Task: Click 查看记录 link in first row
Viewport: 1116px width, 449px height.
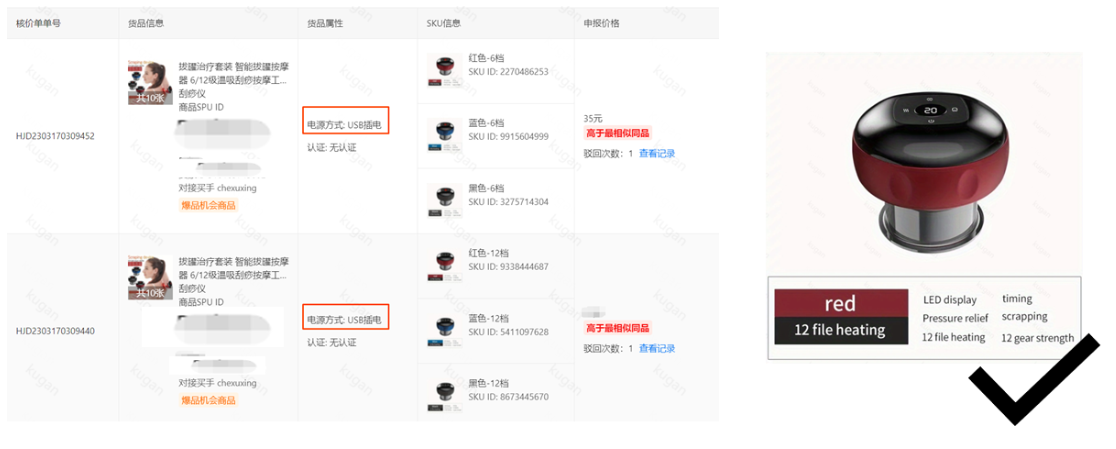Action: click(657, 153)
